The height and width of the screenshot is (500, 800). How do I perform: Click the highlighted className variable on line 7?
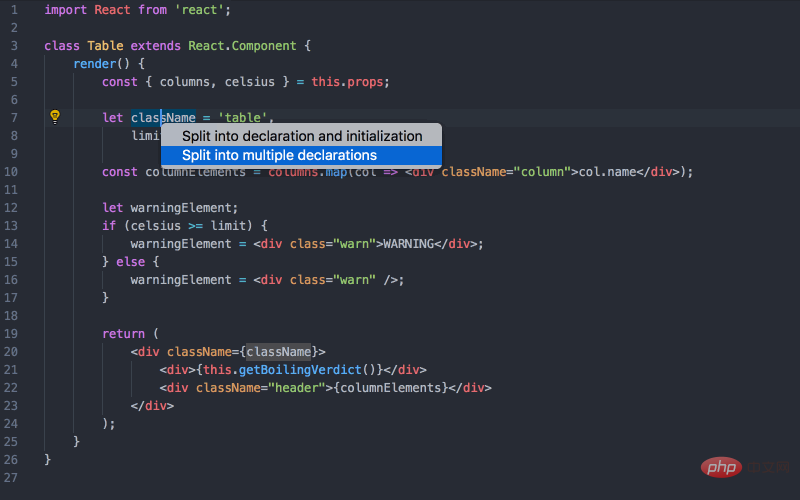pyautogui.click(x=163, y=118)
